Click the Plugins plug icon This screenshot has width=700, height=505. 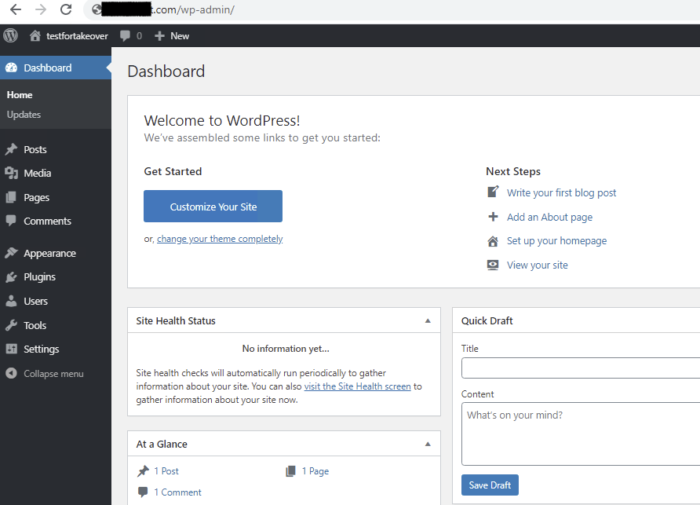(x=11, y=277)
